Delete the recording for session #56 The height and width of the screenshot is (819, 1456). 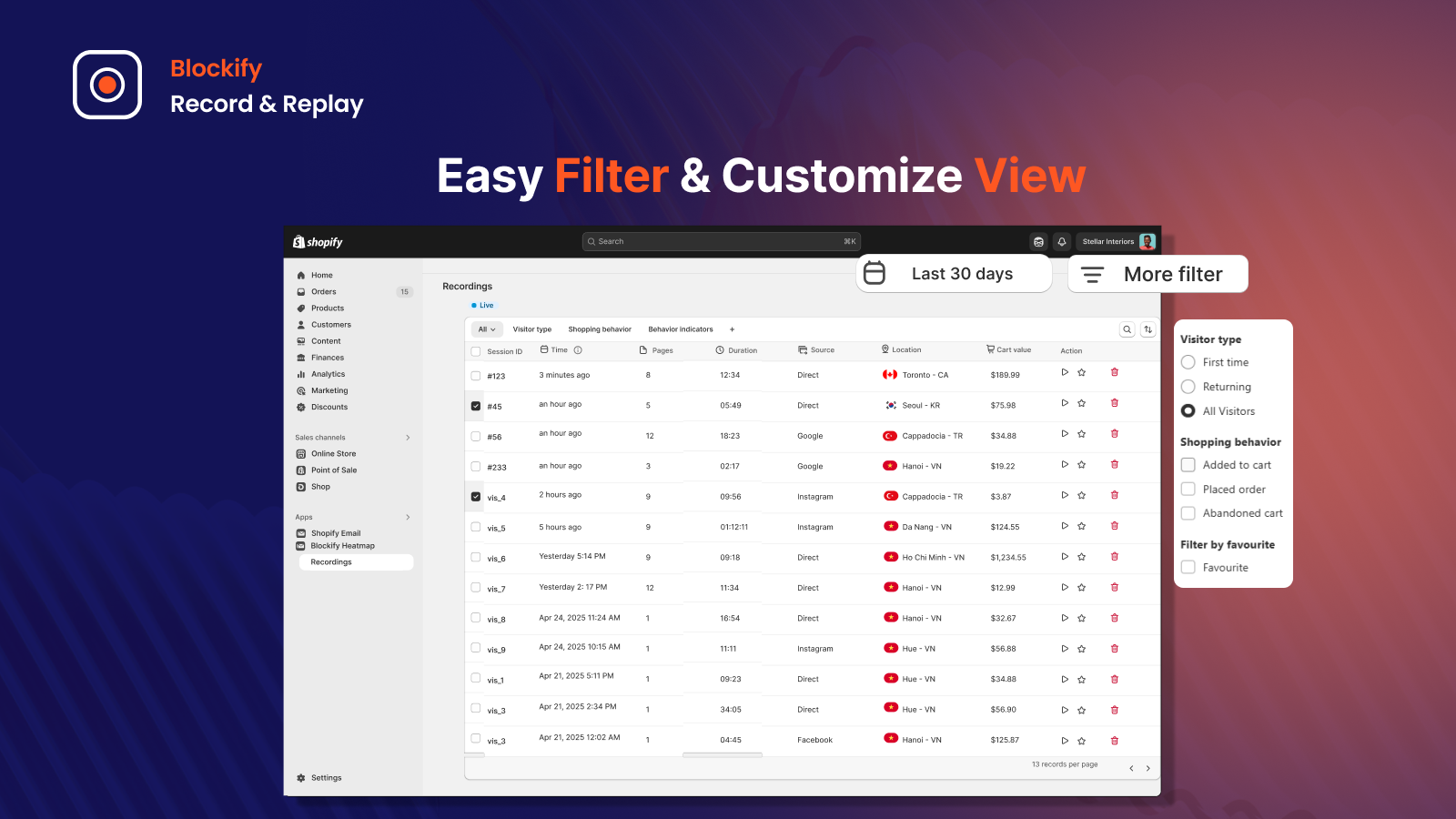[1114, 434]
